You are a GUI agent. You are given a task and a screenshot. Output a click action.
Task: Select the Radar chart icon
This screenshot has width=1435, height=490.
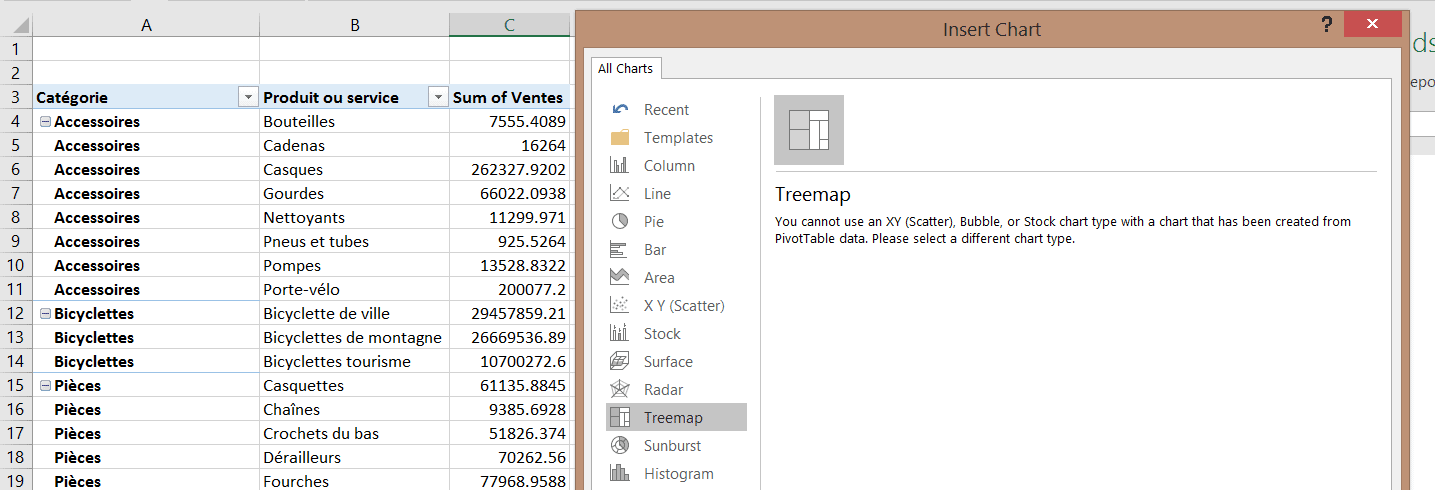click(620, 390)
